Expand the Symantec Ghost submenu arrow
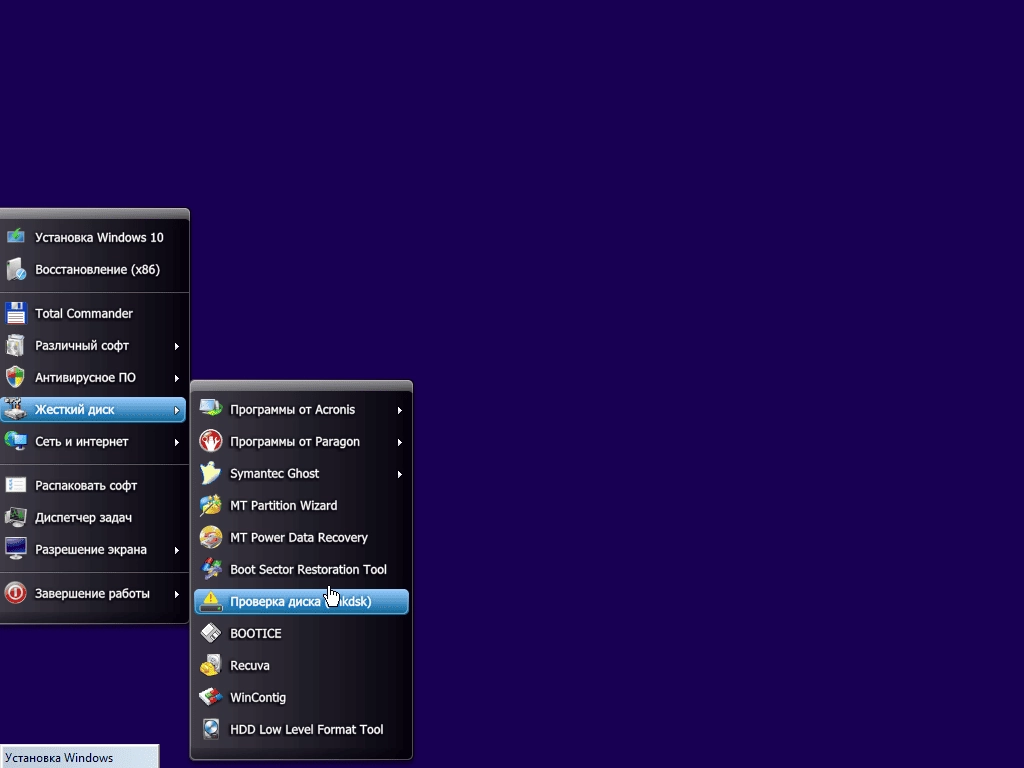1024x768 pixels. [x=400, y=473]
